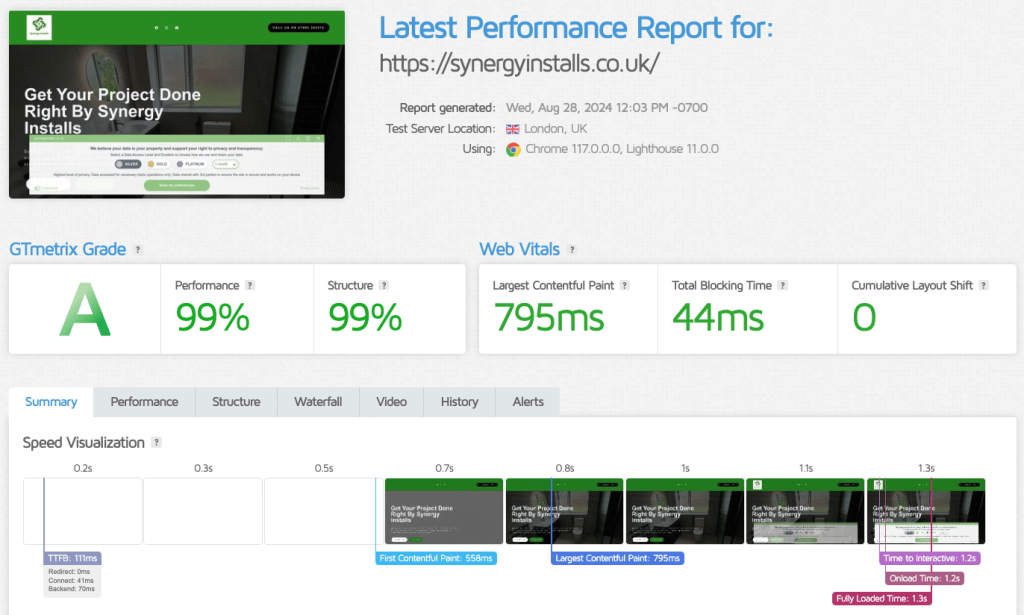
Task: Open the Web Vitals help icon
Action: click(572, 249)
